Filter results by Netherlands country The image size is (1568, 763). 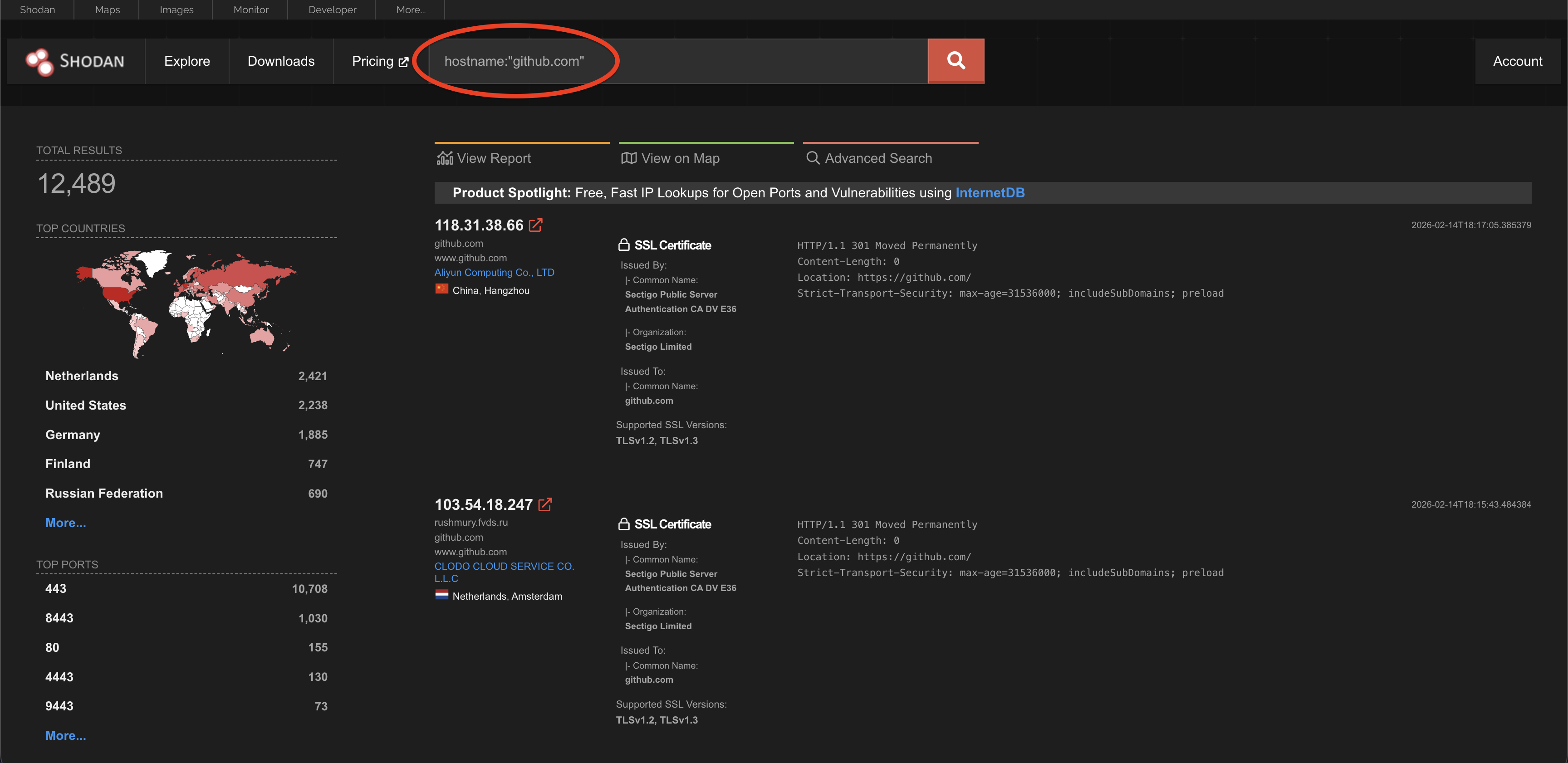point(82,376)
